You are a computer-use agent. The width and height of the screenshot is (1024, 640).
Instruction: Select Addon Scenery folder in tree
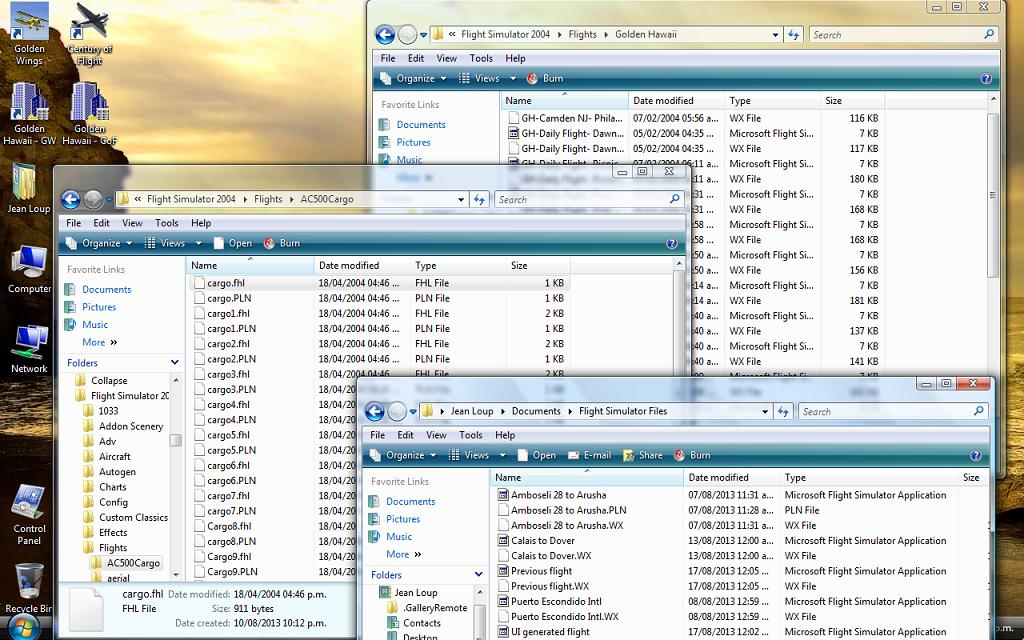click(131, 426)
